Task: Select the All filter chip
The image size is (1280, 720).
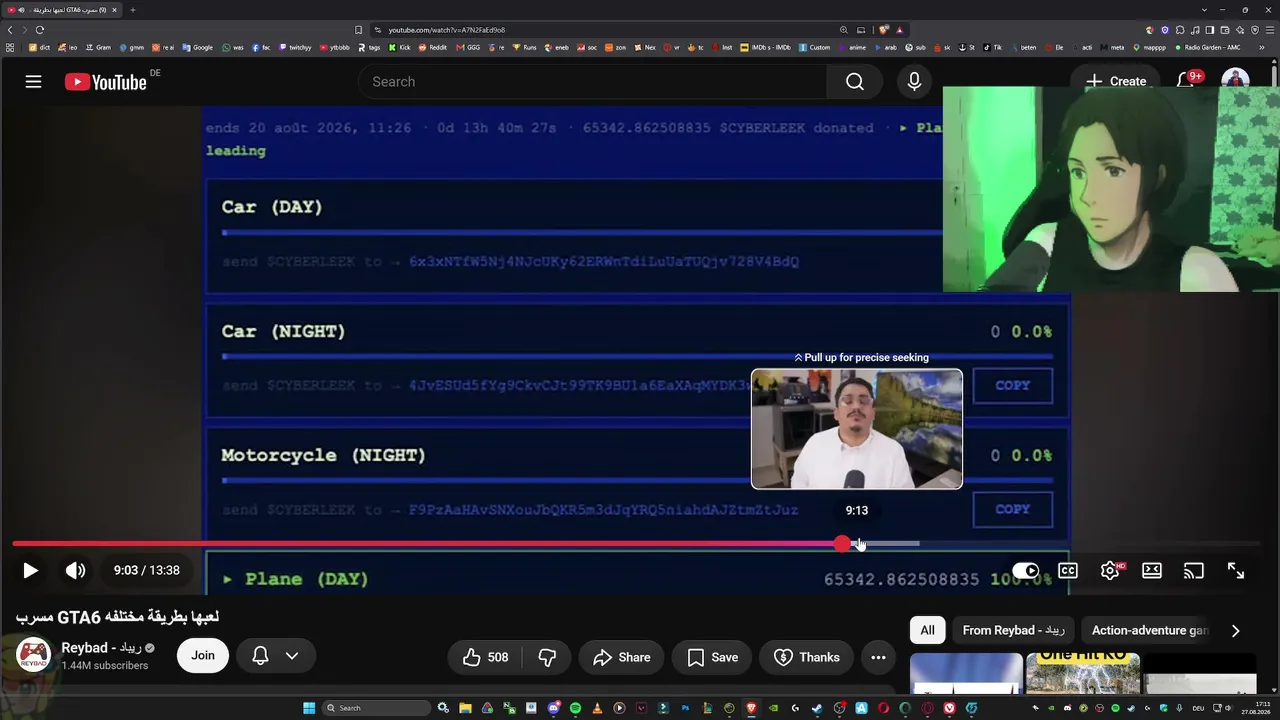Action: pos(927,630)
